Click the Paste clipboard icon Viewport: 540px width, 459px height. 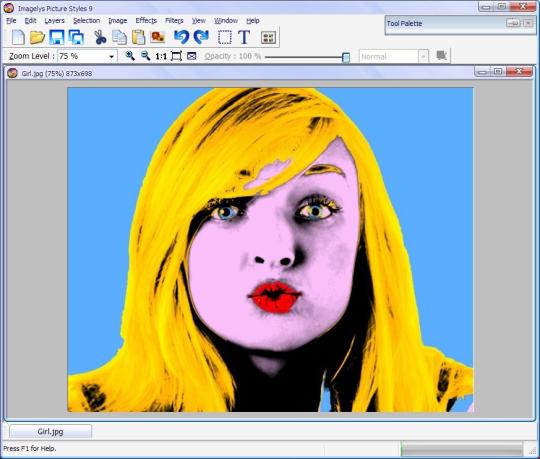139,37
